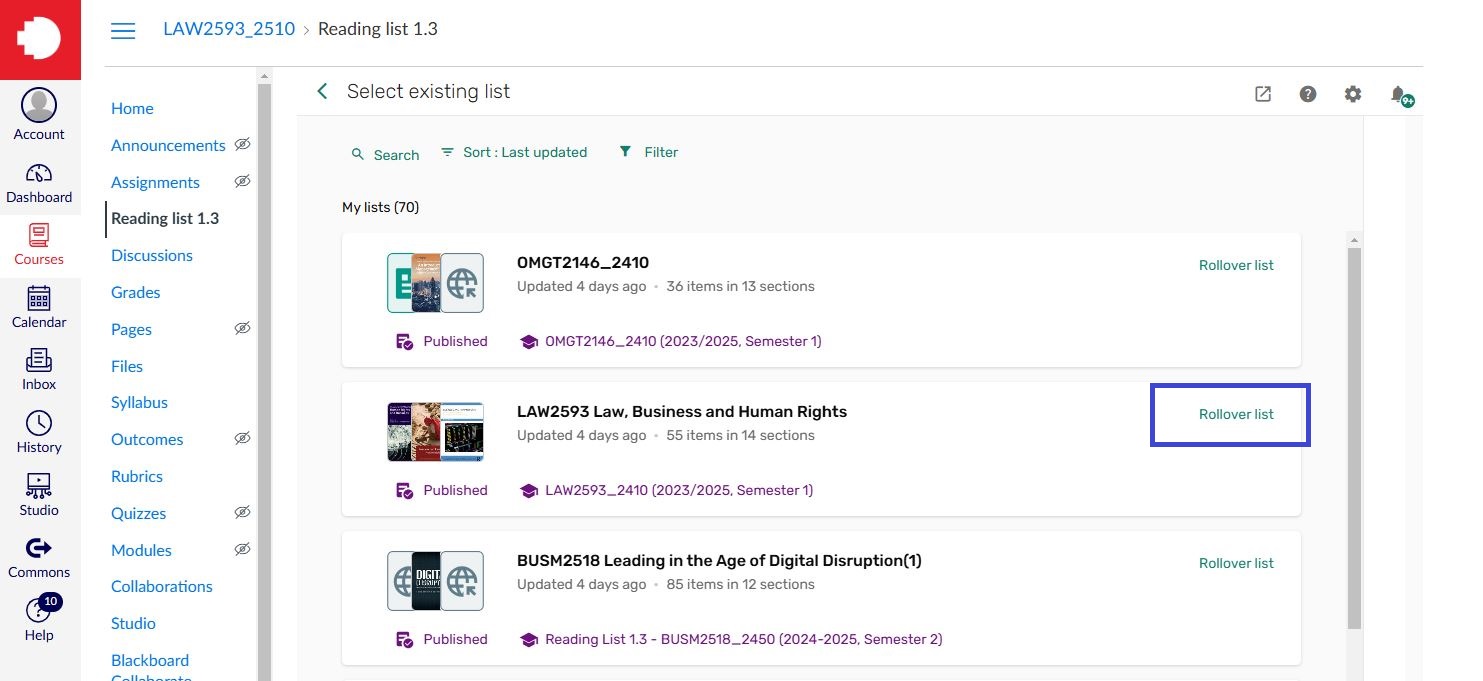Click the OMGT2146_2410 cover thumbnail
The width and height of the screenshot is (1483, 681).
(x=435, y=282)
